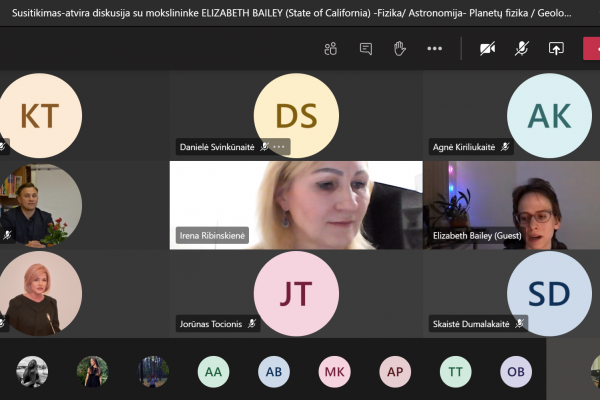600x400 pixels.
Task: Click muted mic icon beside Jorūnas Tocionis
Action: [x=251, y=324]
